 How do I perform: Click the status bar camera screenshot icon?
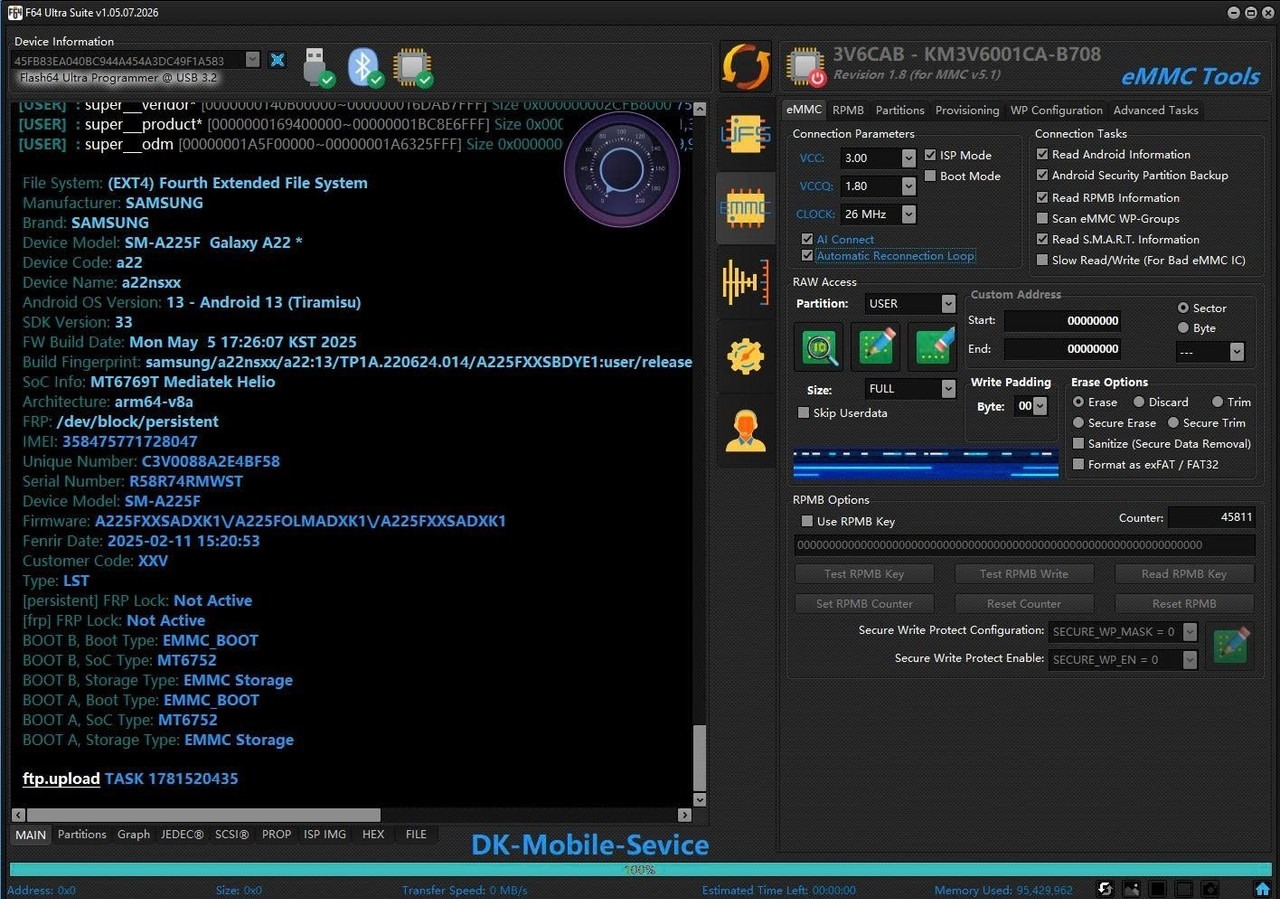(x=1209, y=889)
